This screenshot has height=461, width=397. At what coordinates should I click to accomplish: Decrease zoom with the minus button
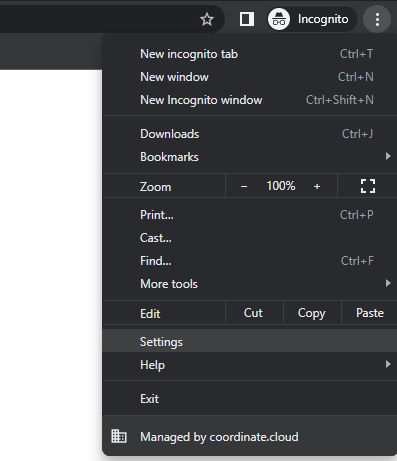[244, 186]
